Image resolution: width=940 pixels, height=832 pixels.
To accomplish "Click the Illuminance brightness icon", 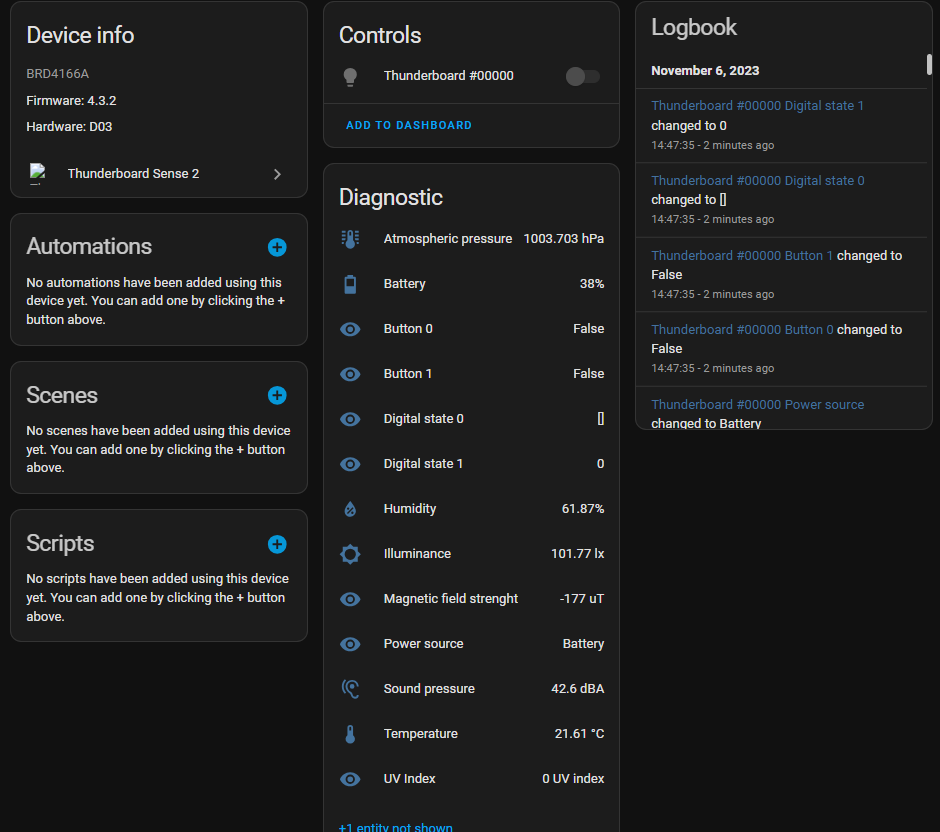I will (x=350, y=554).
